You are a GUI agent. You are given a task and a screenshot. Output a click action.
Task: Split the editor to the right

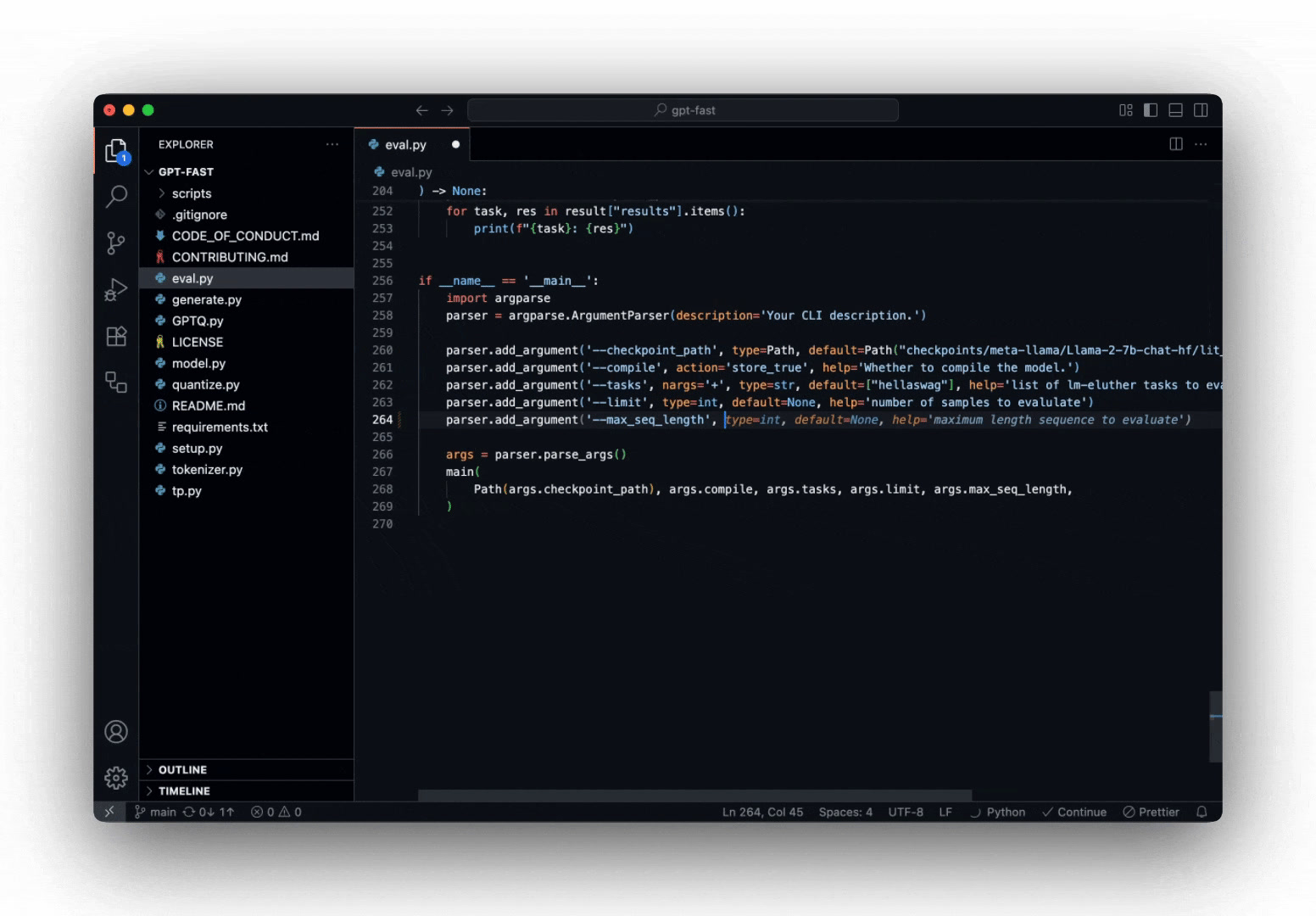point(1176,144)
